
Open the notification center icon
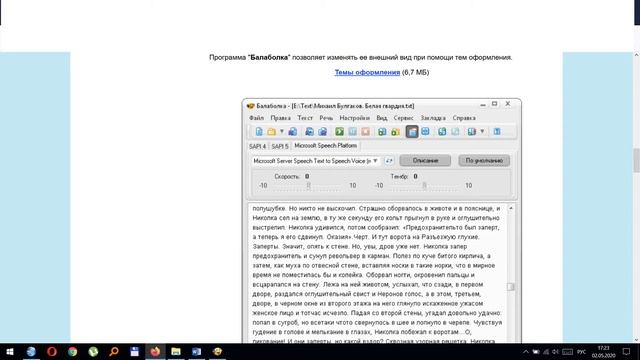pyautogui.click(x=627, y=352)
